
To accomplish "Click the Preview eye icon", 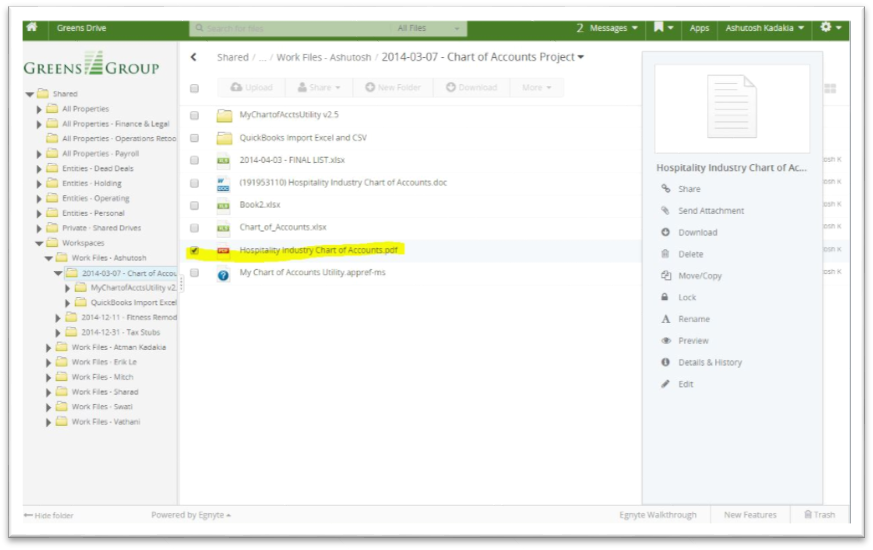I will pos(665,341).
